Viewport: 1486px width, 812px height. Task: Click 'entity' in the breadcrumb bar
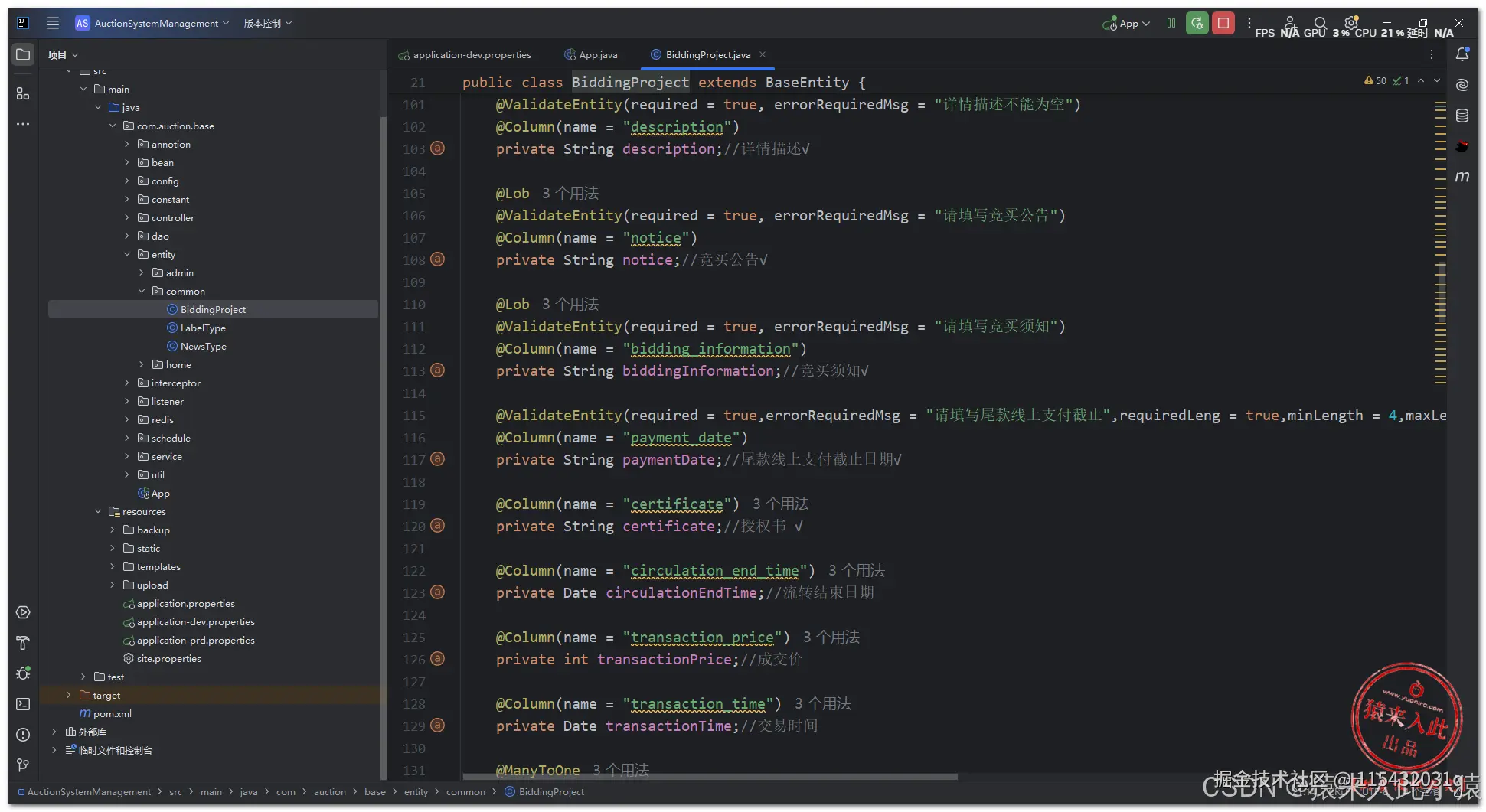coord(416,792)
